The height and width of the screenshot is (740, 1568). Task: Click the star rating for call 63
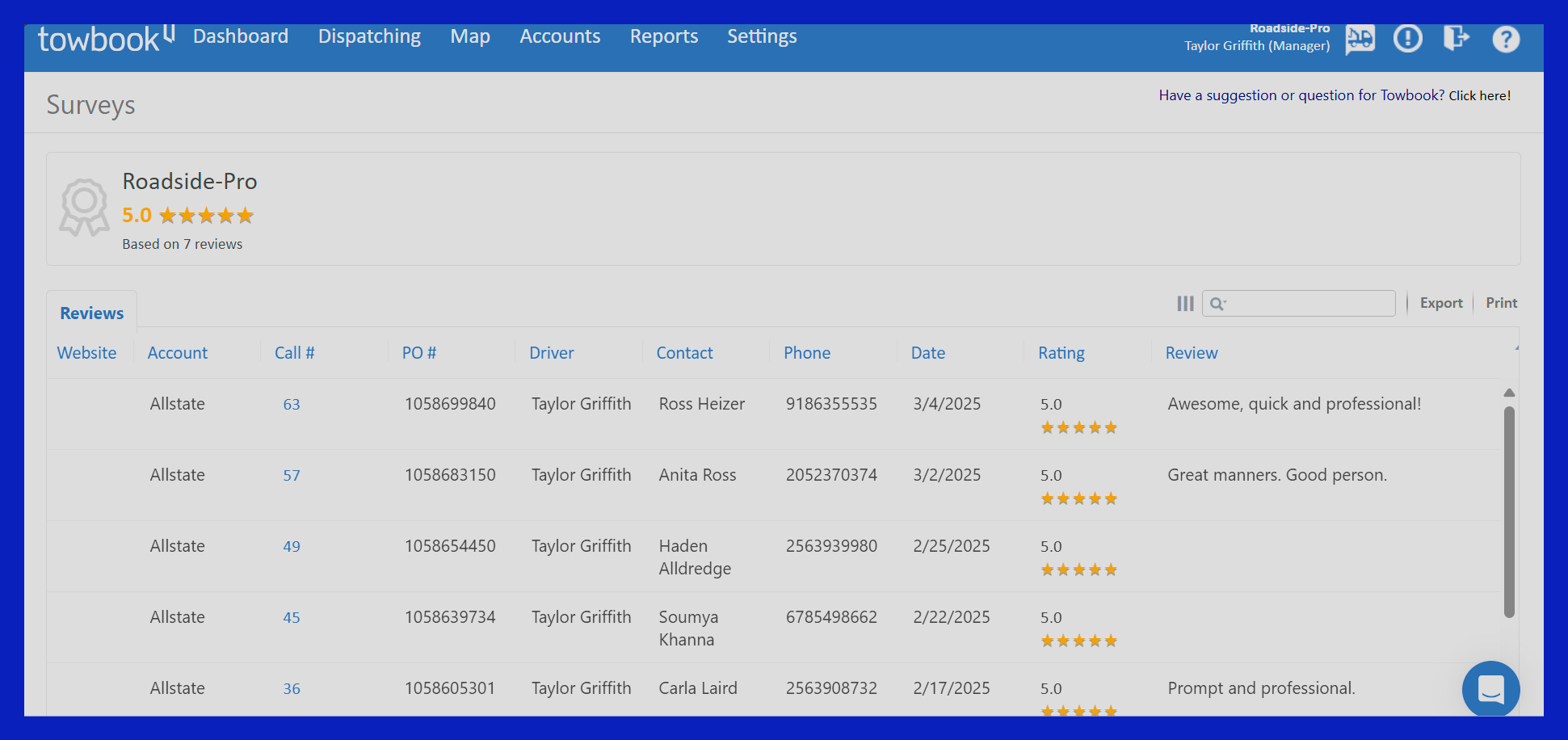click(x=1078, y=427)
